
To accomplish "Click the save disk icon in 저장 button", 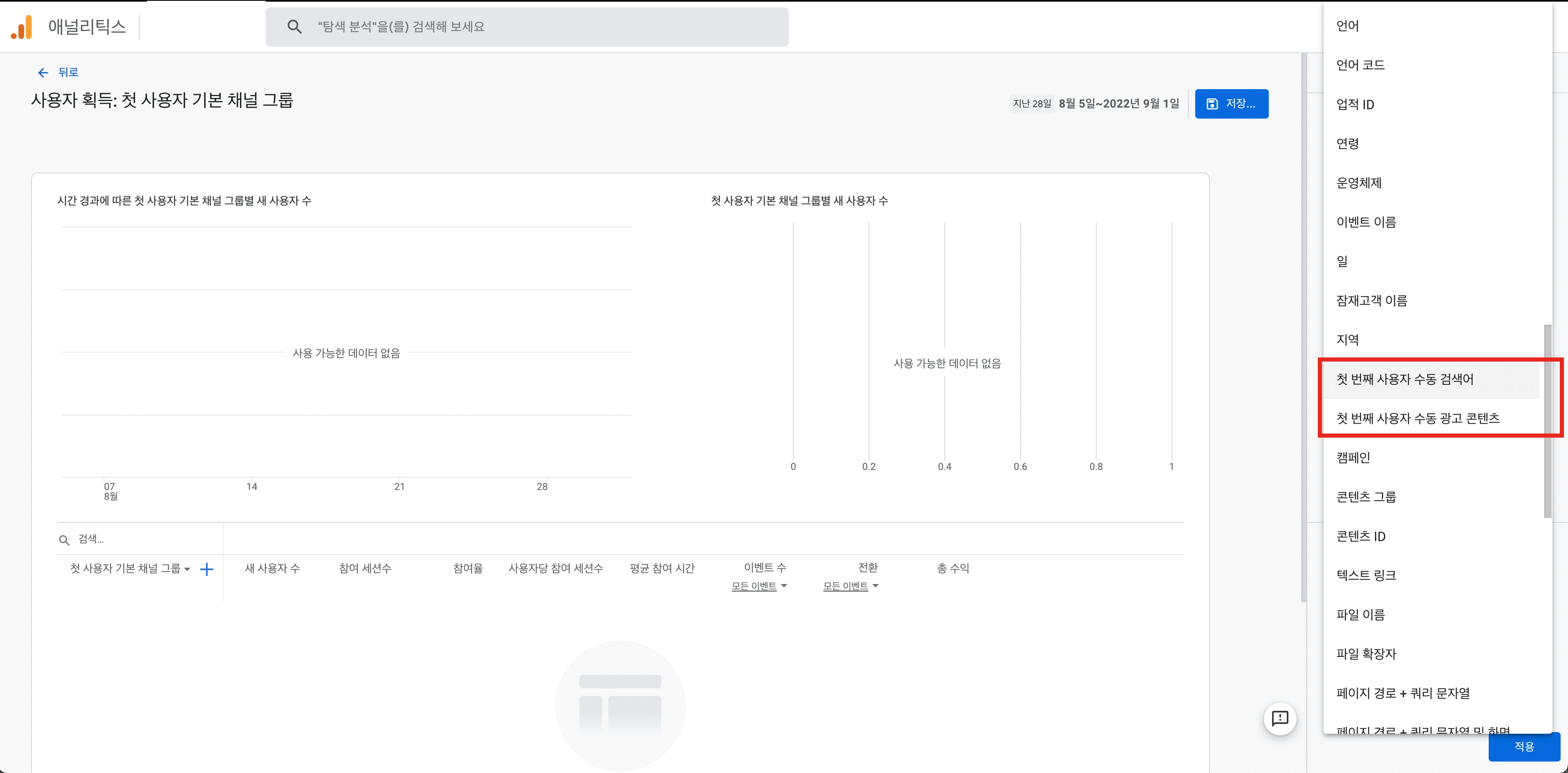I will coord(1212,103).
